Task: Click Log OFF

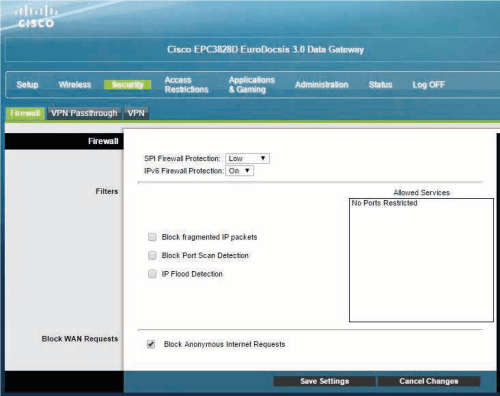Action: (x=428, y=85)
